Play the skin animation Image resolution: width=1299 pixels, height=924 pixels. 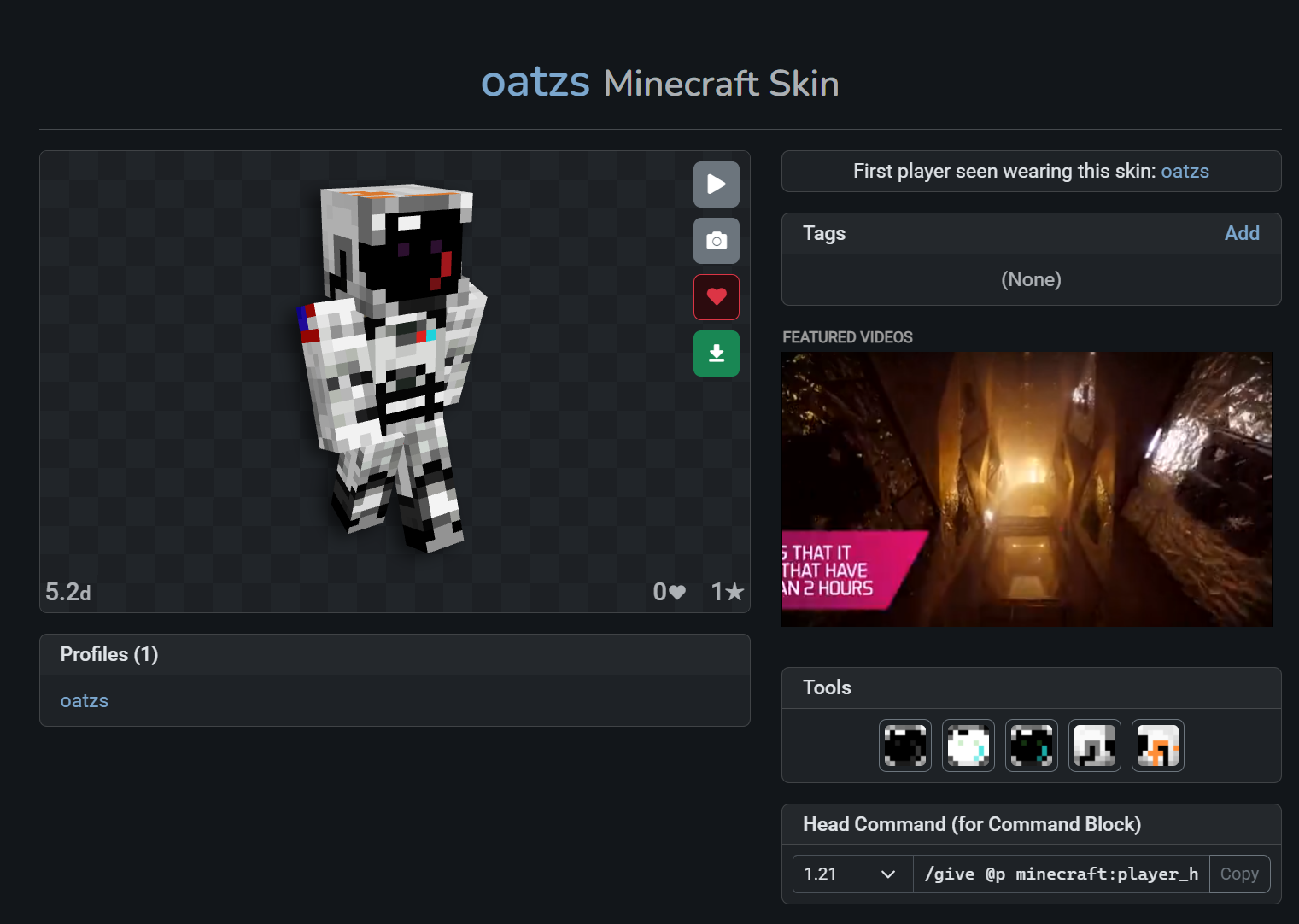coord(716,184)
